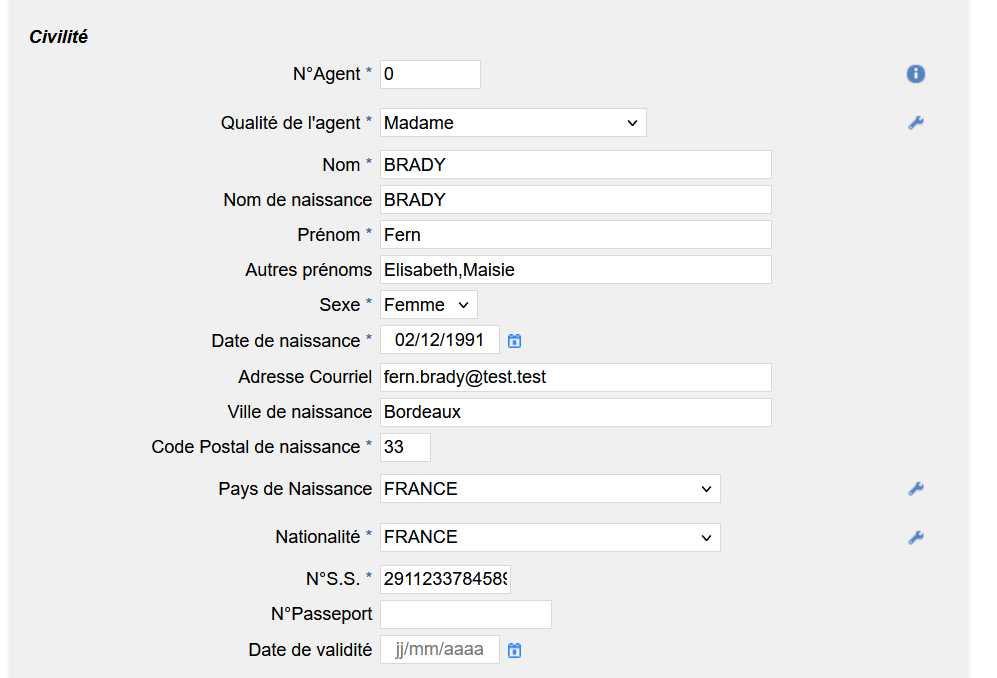Click the blue info icon beside N°Agent
997x678 pixels.
[x=915, y=74]
